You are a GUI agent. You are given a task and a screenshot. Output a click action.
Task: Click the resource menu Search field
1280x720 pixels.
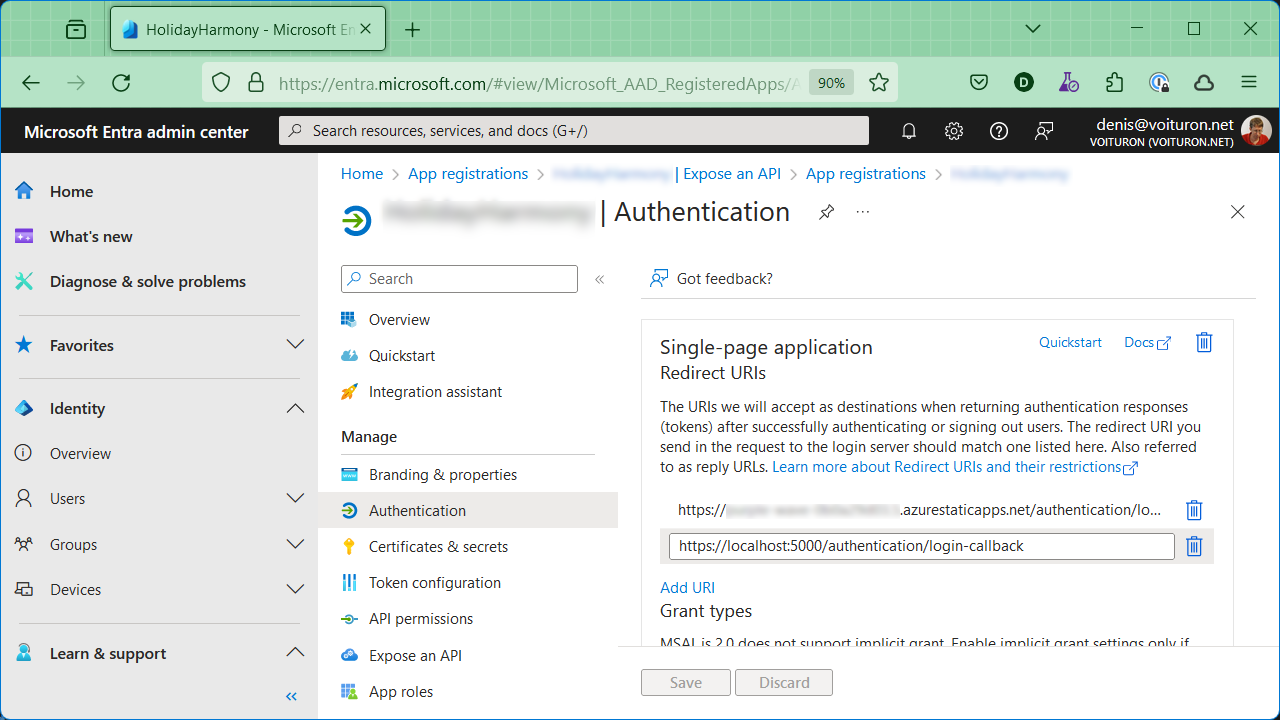coord(460,279)
